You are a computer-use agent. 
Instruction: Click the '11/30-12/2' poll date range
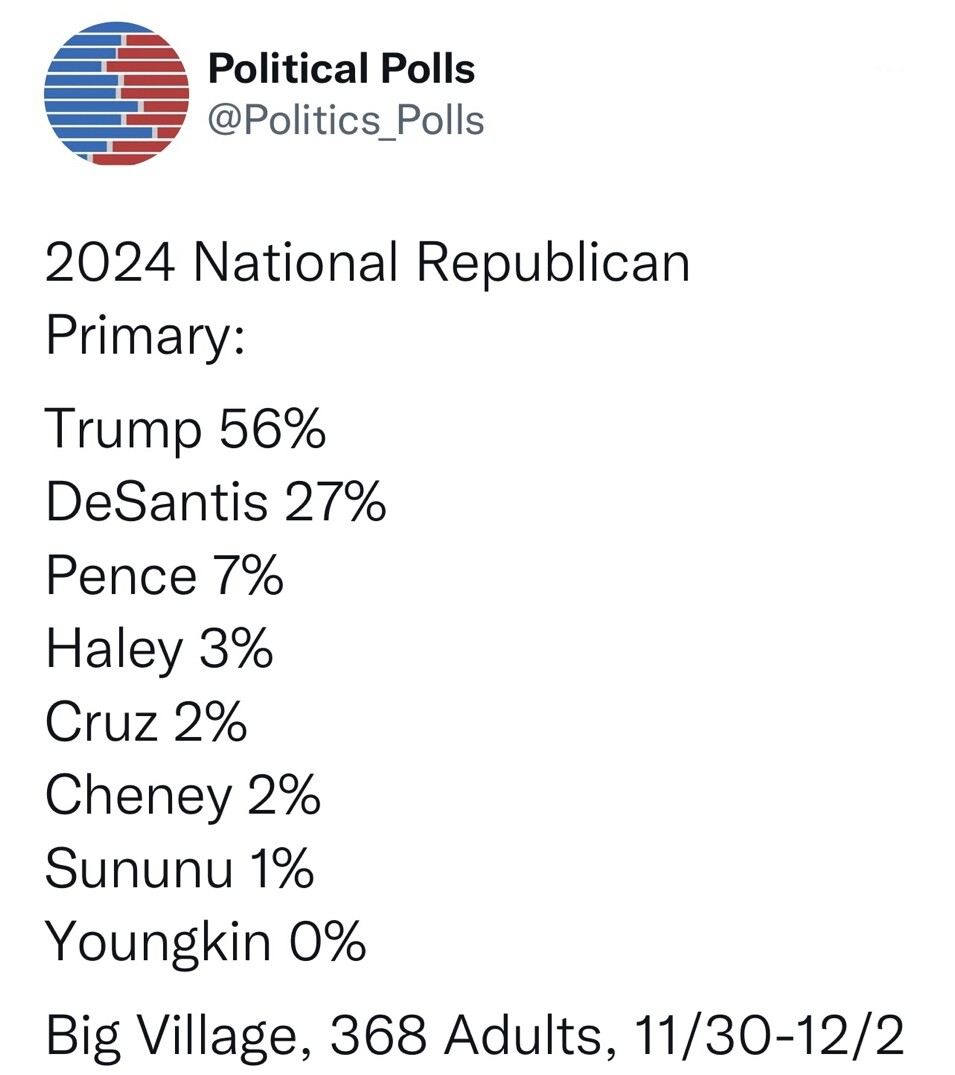769,1034
